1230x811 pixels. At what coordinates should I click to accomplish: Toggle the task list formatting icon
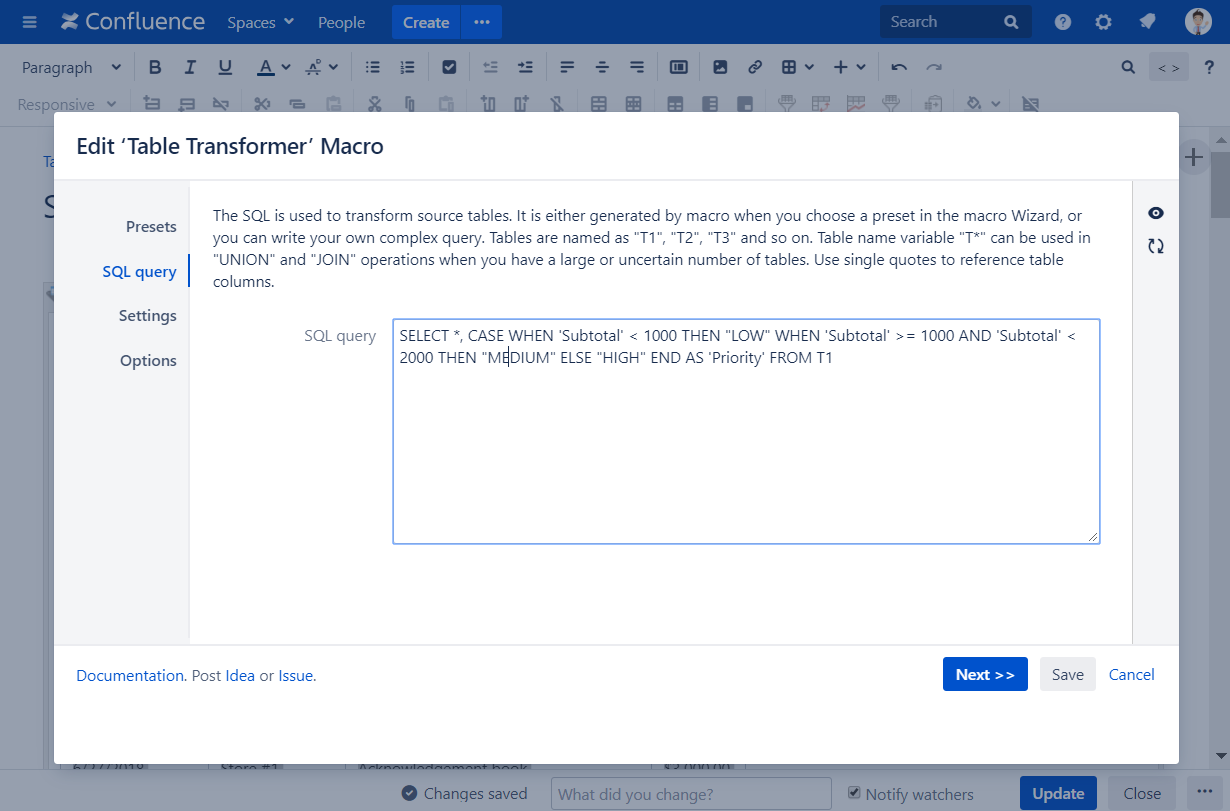coord(449,66)
